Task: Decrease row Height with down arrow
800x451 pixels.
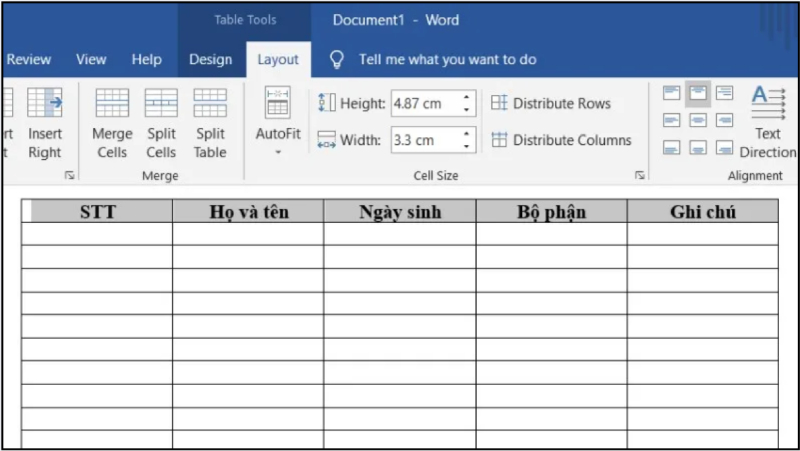Action: tap(466, 110)
